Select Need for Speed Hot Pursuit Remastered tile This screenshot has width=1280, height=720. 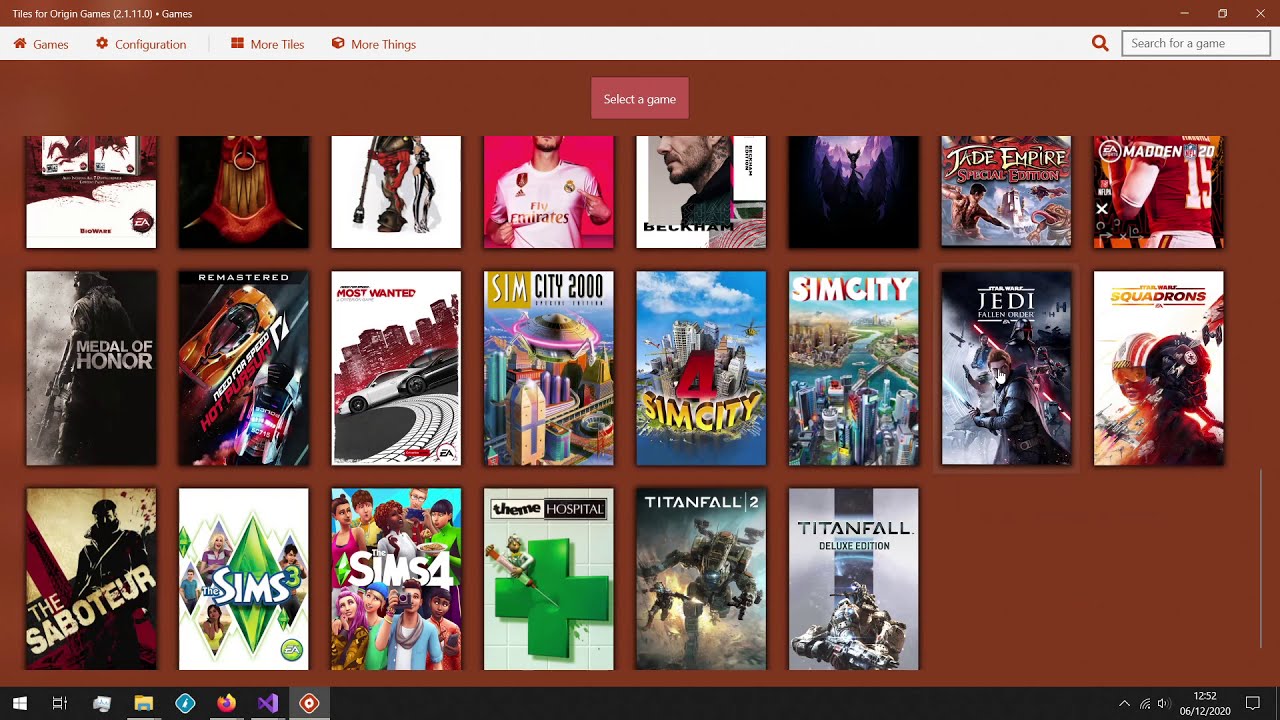tap(244, 368)
